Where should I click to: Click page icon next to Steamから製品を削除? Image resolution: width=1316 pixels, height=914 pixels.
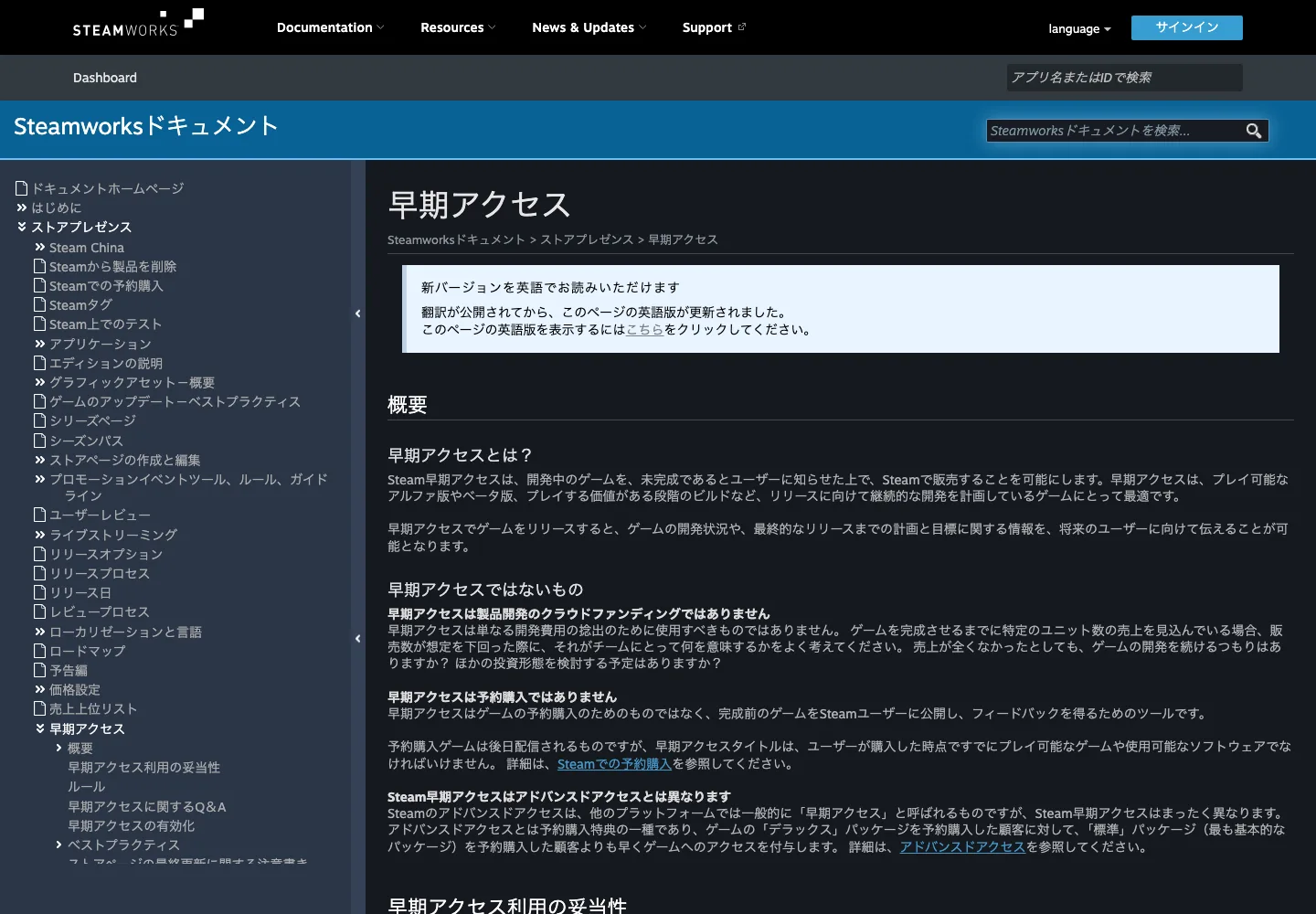39,266
